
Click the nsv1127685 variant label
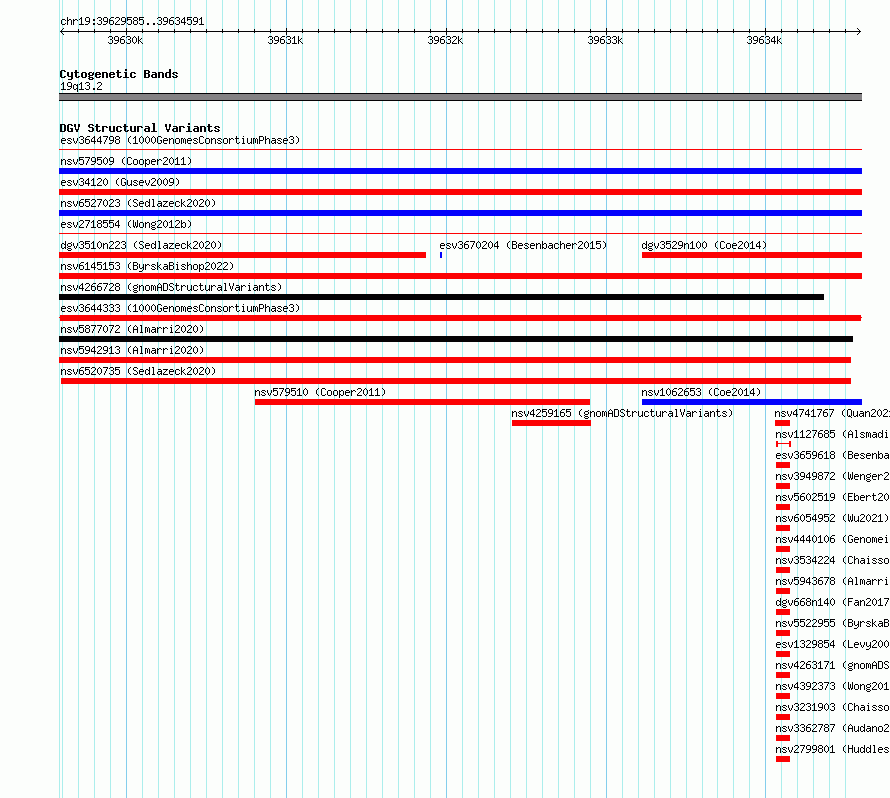click(x=832, y=434)
